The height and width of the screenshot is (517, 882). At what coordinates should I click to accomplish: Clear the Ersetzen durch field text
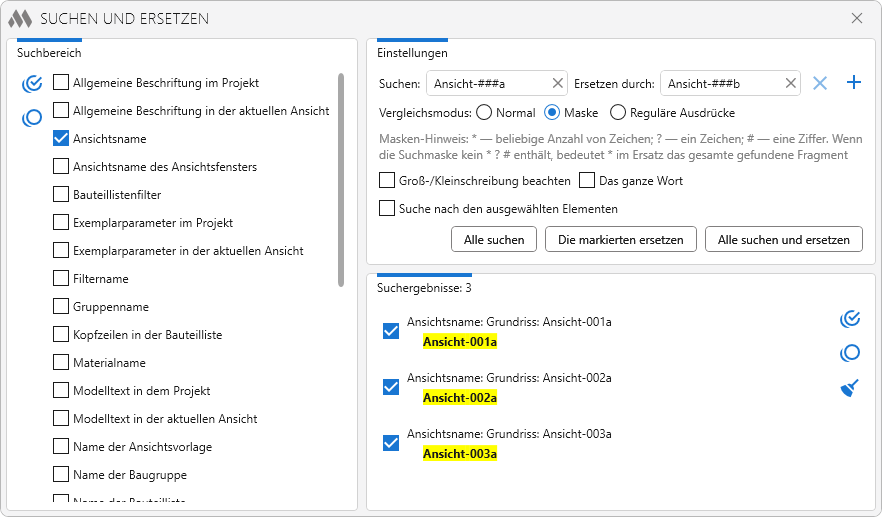pos(791,83)
